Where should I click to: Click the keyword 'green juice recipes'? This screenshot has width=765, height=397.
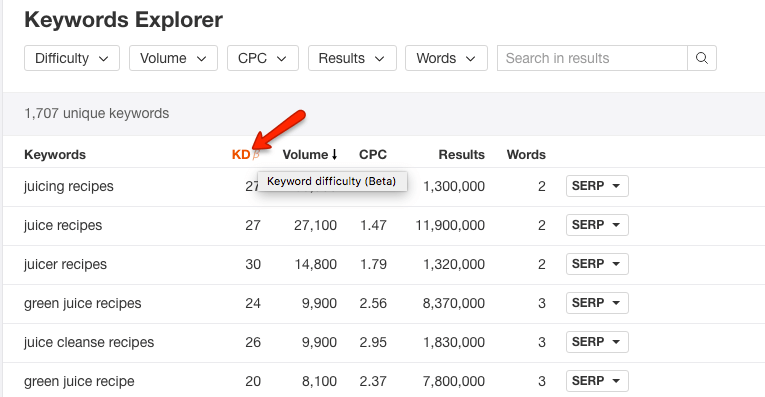[82, 304]
